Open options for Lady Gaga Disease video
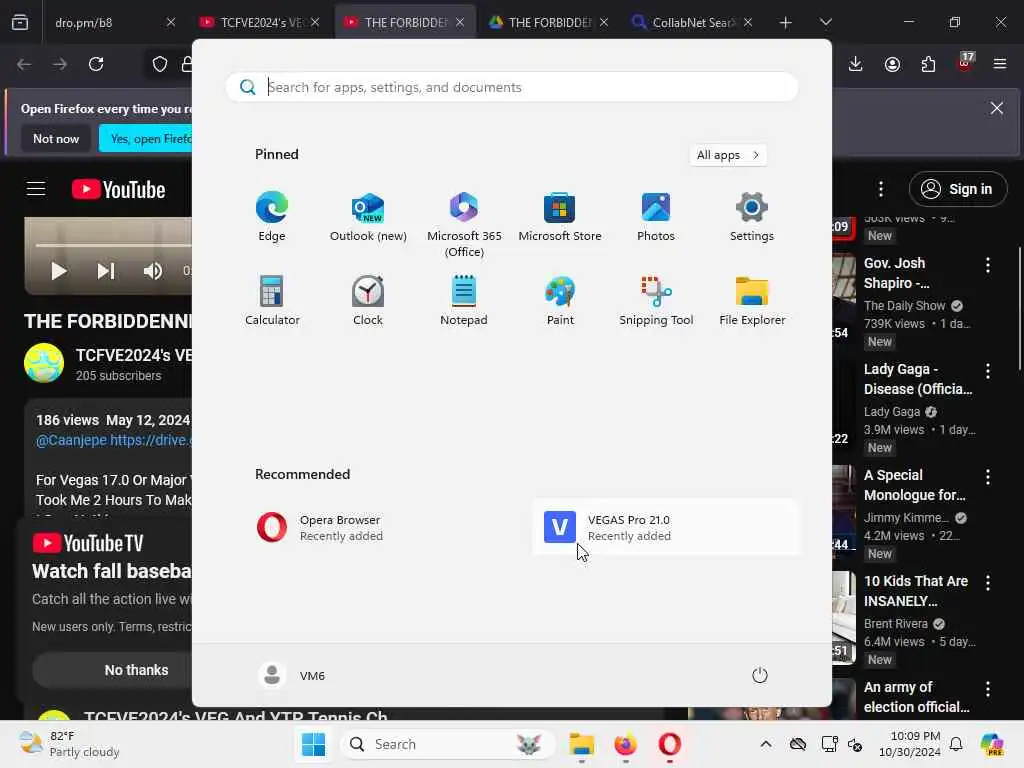 (987, 371)
